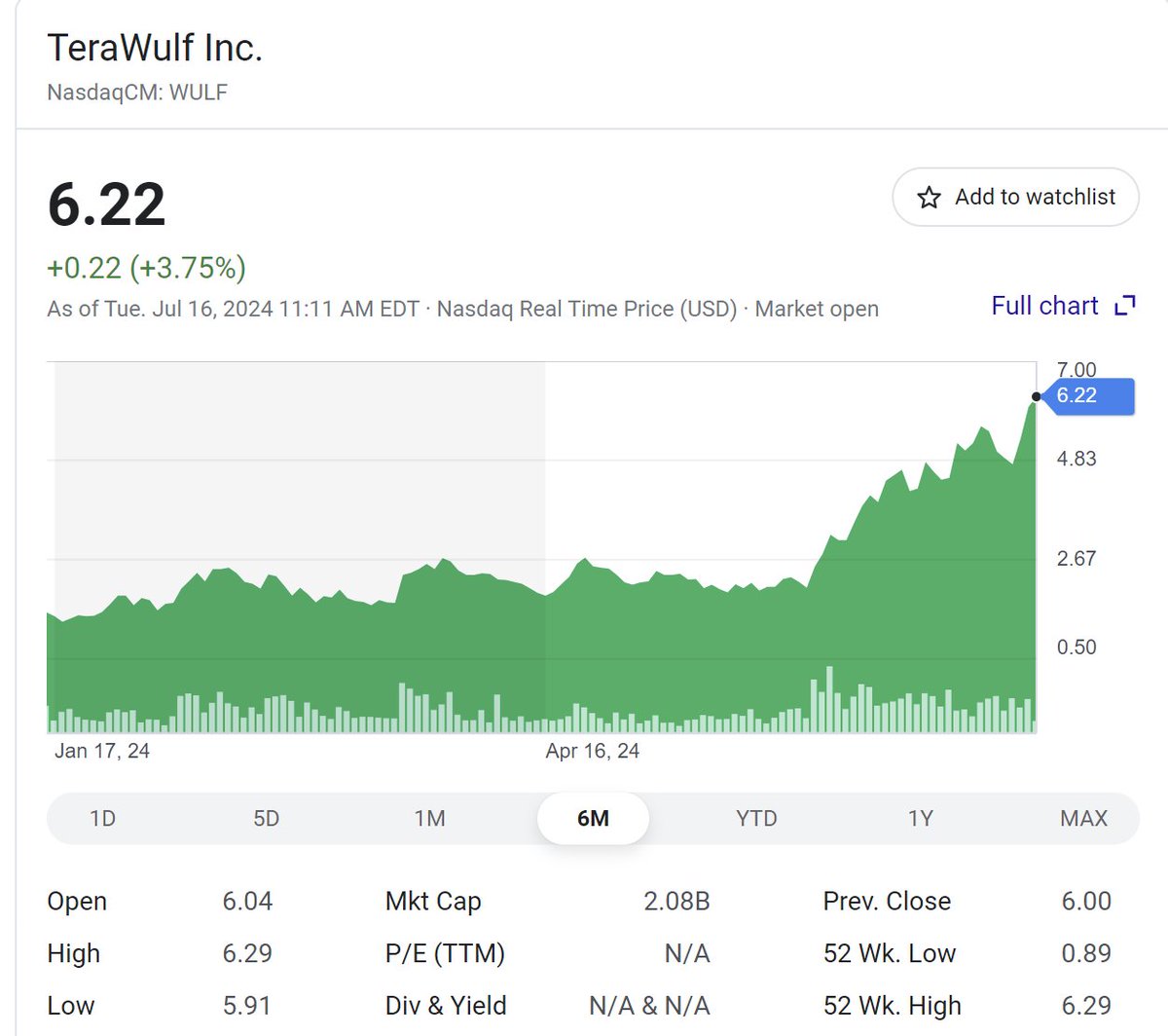Select the 1D range tab
The width and height of the screenshot is (1168, 1036).
102,818
